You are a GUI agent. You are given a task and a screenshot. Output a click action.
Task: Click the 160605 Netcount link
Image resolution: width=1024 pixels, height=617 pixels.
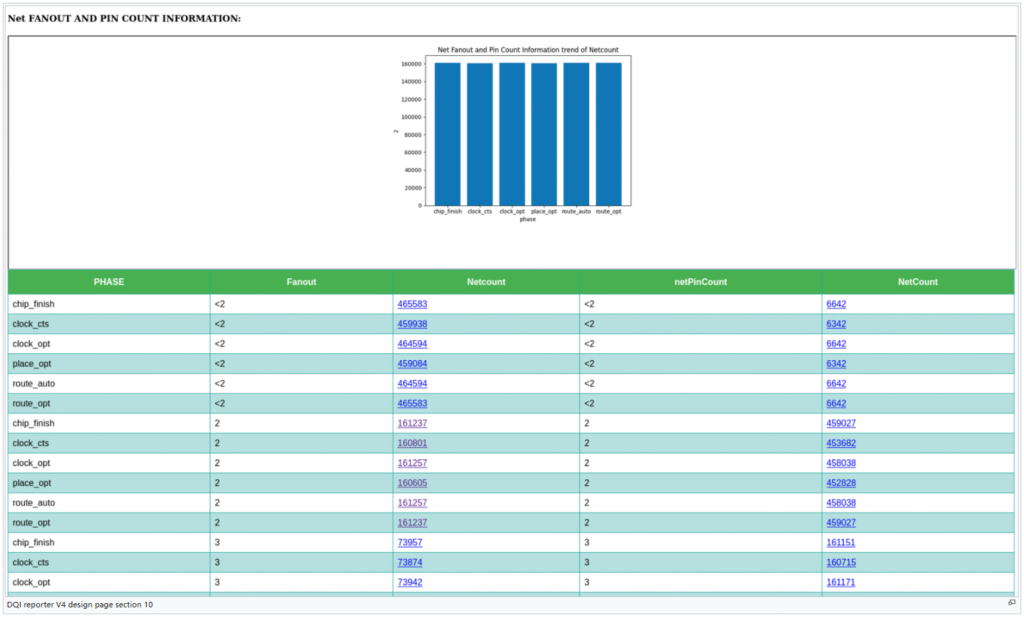(x=412, y=483)
